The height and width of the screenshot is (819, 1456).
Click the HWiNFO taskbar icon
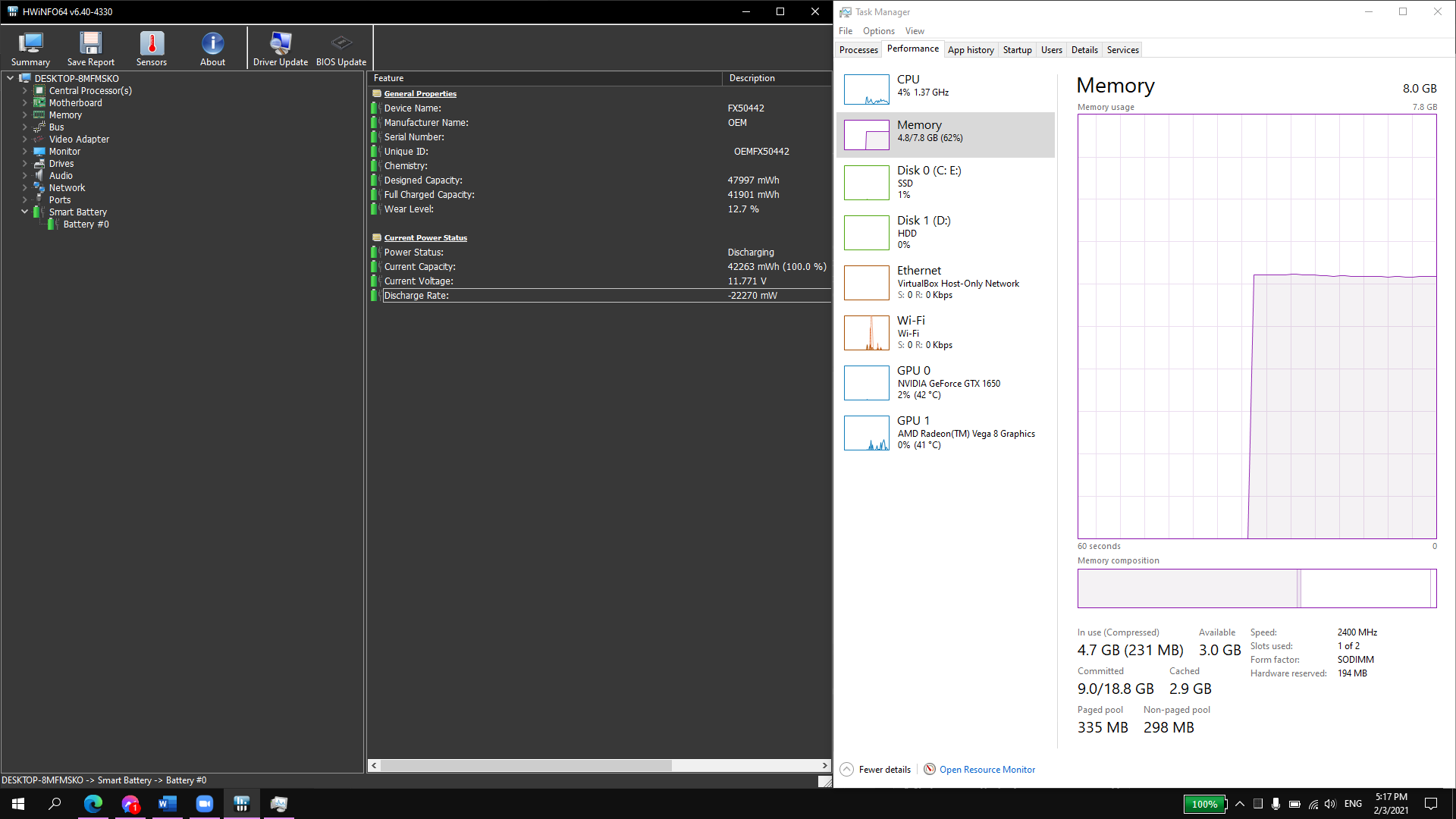(x=241, y=804)
